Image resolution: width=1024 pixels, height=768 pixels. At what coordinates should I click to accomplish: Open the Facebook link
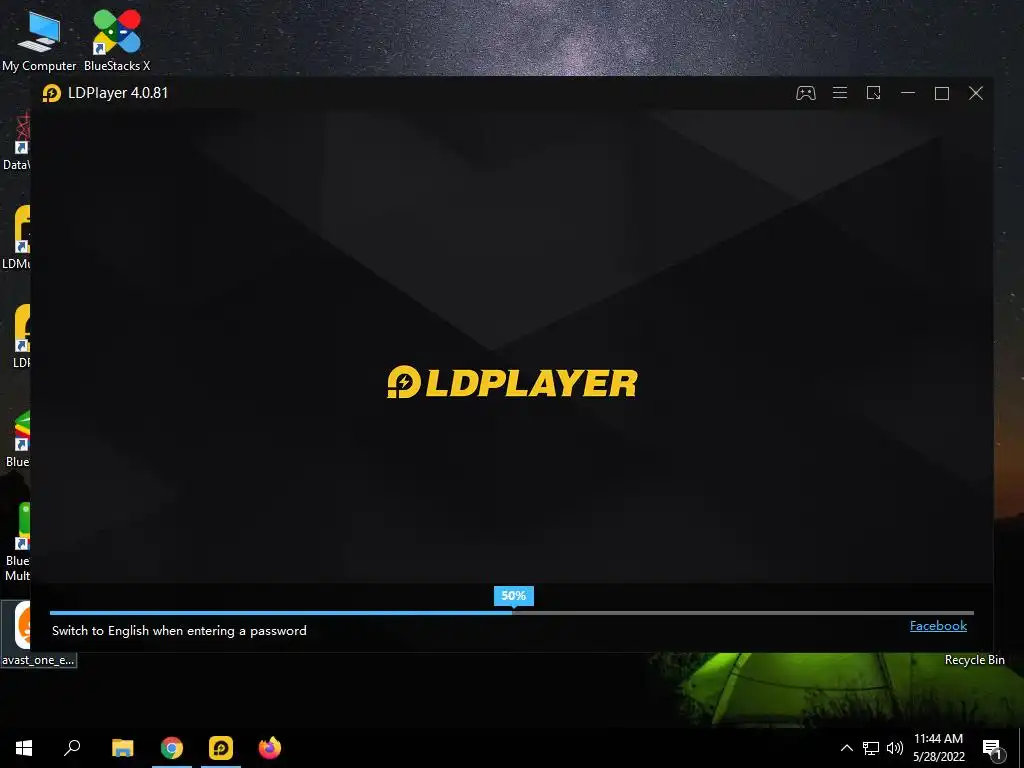(x=938, y=626)
